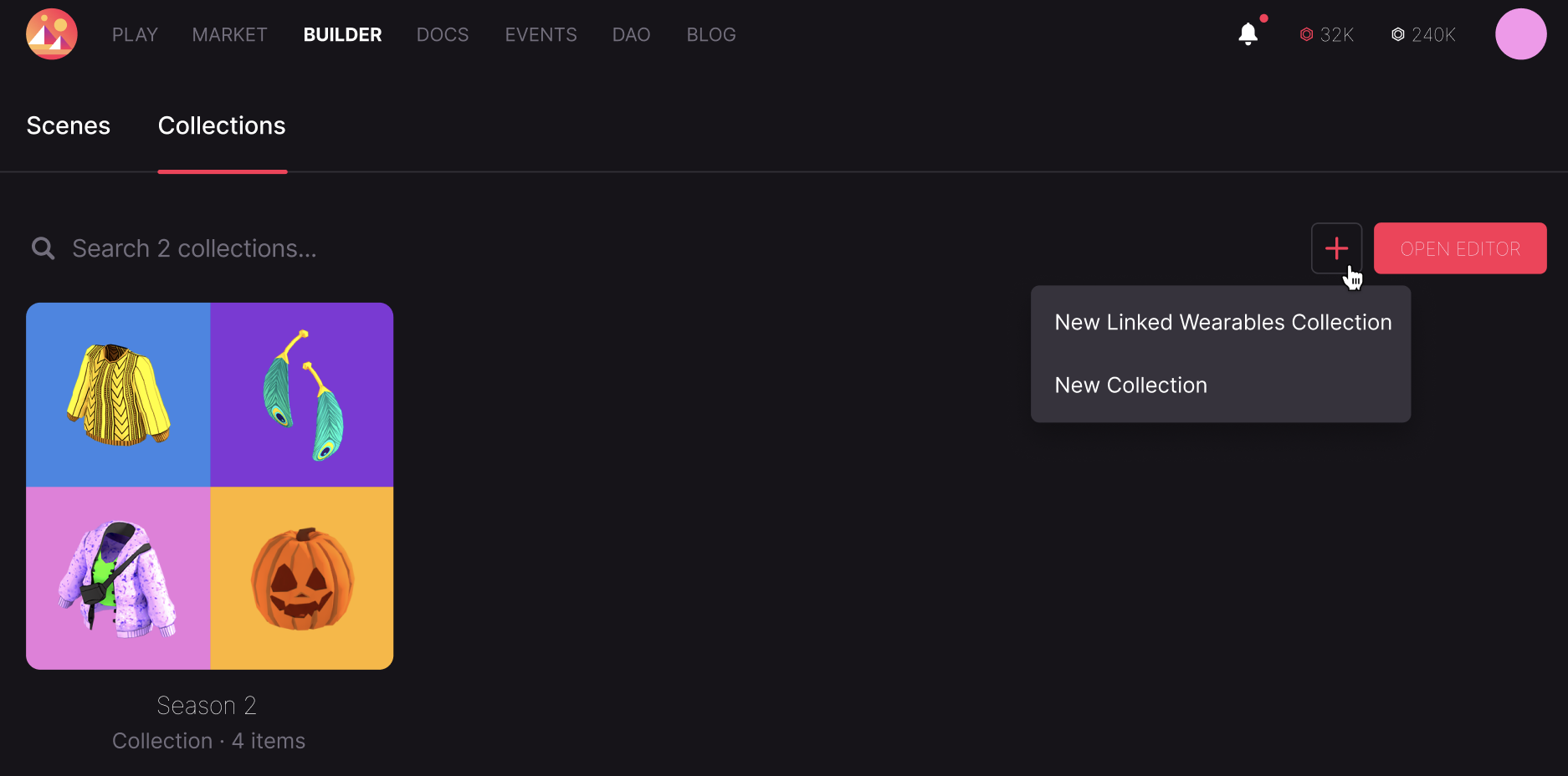Toggle the plus create-collection dropdown
Viewport: 1568px width, 776px height.
[x=1336, y=248]
